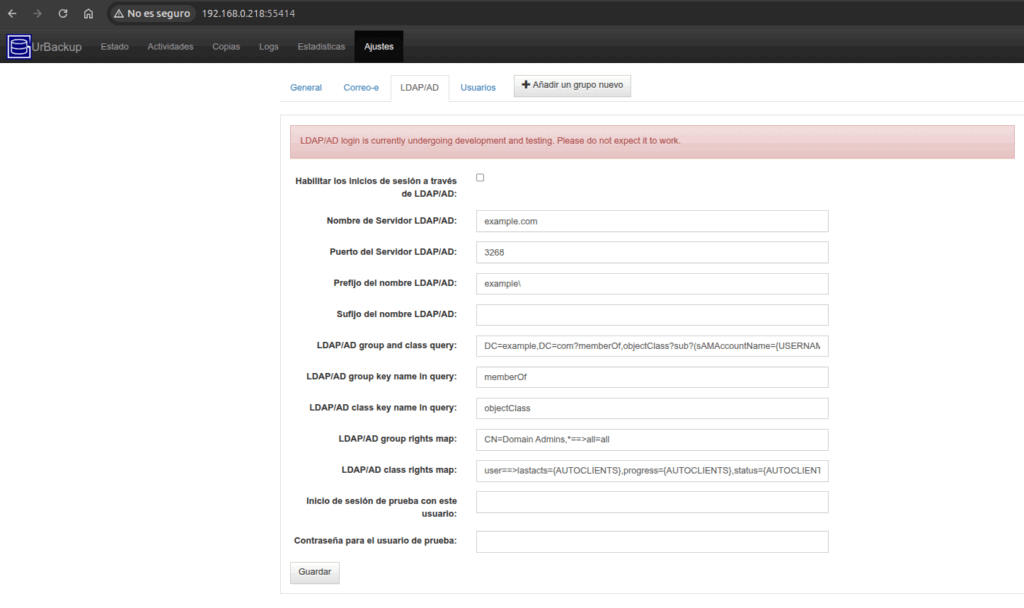1024x608 pixels.
Task: Click the plus icon on Añadir un grupo nuevo
Action: (x=527, y=85)
